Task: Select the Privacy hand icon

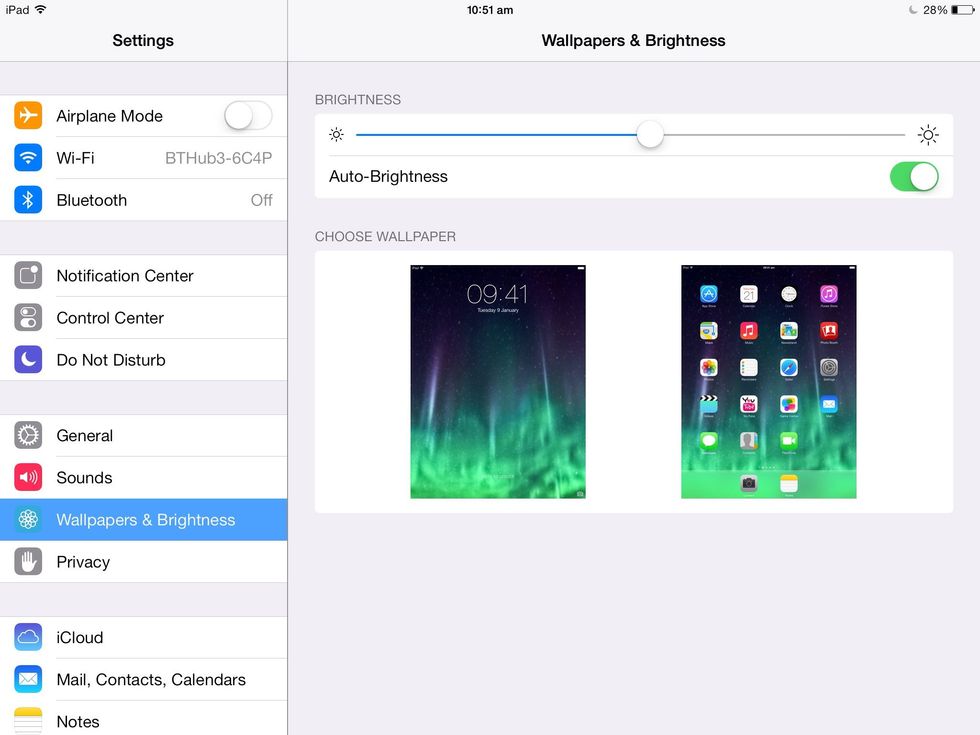Action: (27, 561)
